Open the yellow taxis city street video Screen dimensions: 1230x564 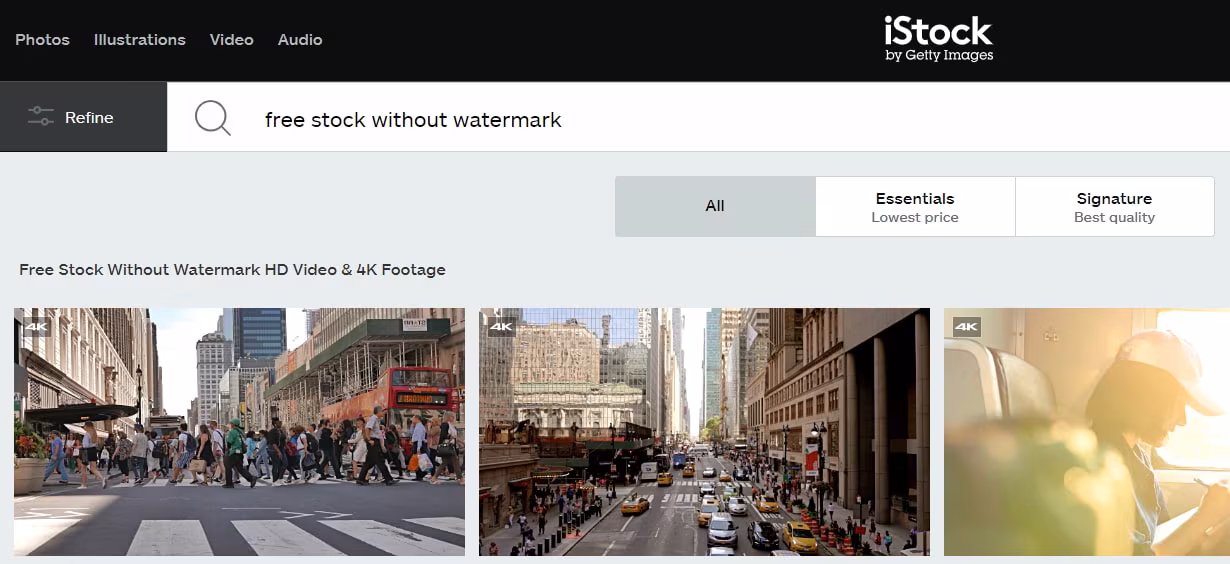click(704, 440)
